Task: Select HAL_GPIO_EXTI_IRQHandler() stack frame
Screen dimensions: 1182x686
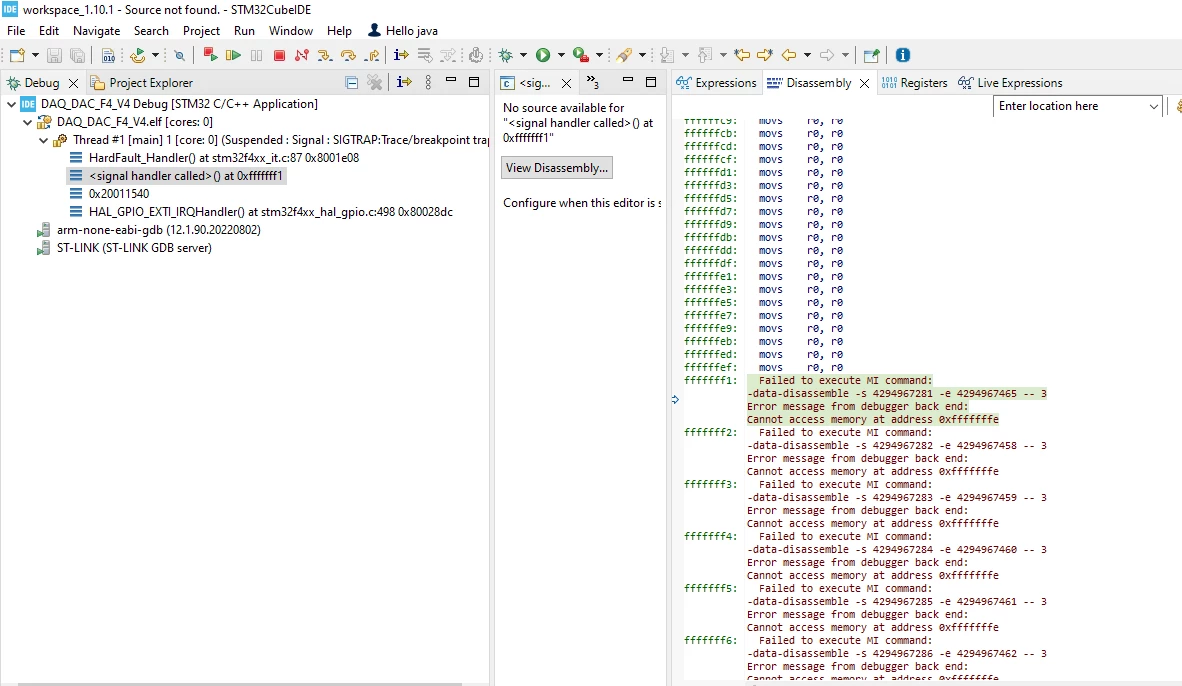Action: pos(270,212)
